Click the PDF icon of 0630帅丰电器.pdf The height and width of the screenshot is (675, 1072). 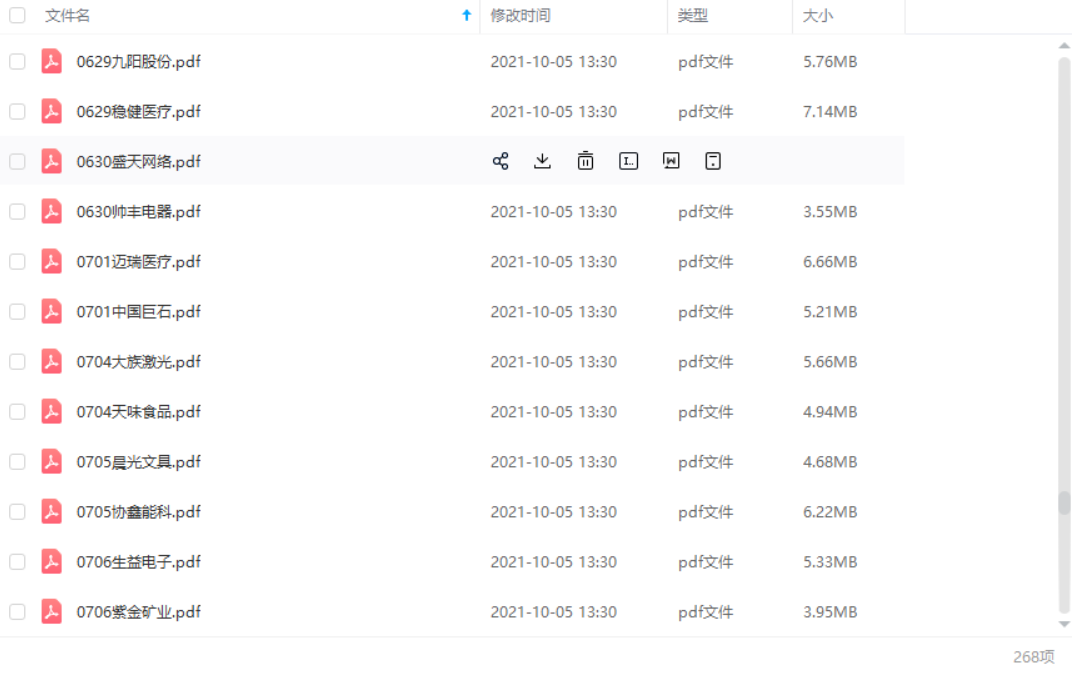(51, 212)
